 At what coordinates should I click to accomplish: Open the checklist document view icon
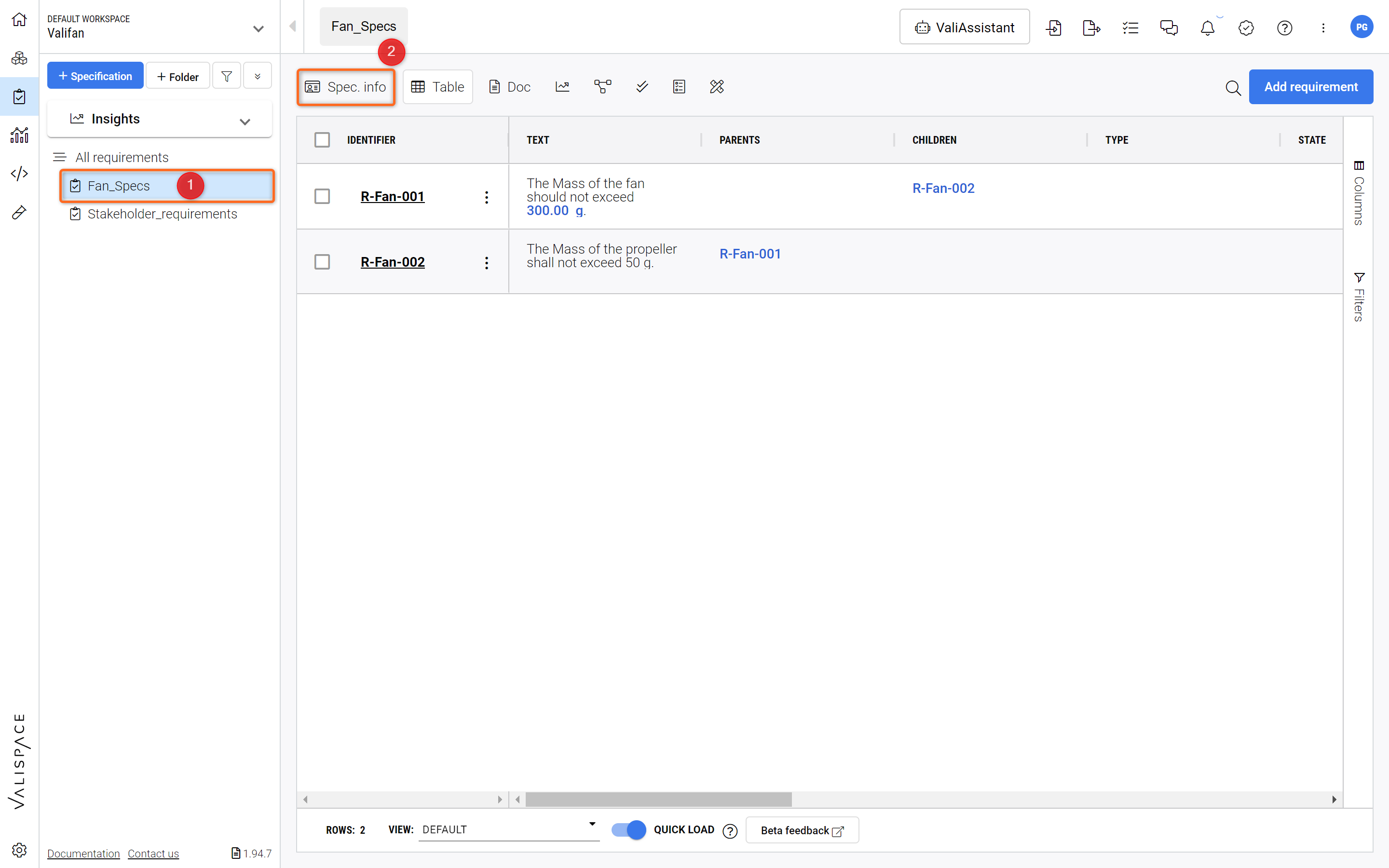(679, 87)
